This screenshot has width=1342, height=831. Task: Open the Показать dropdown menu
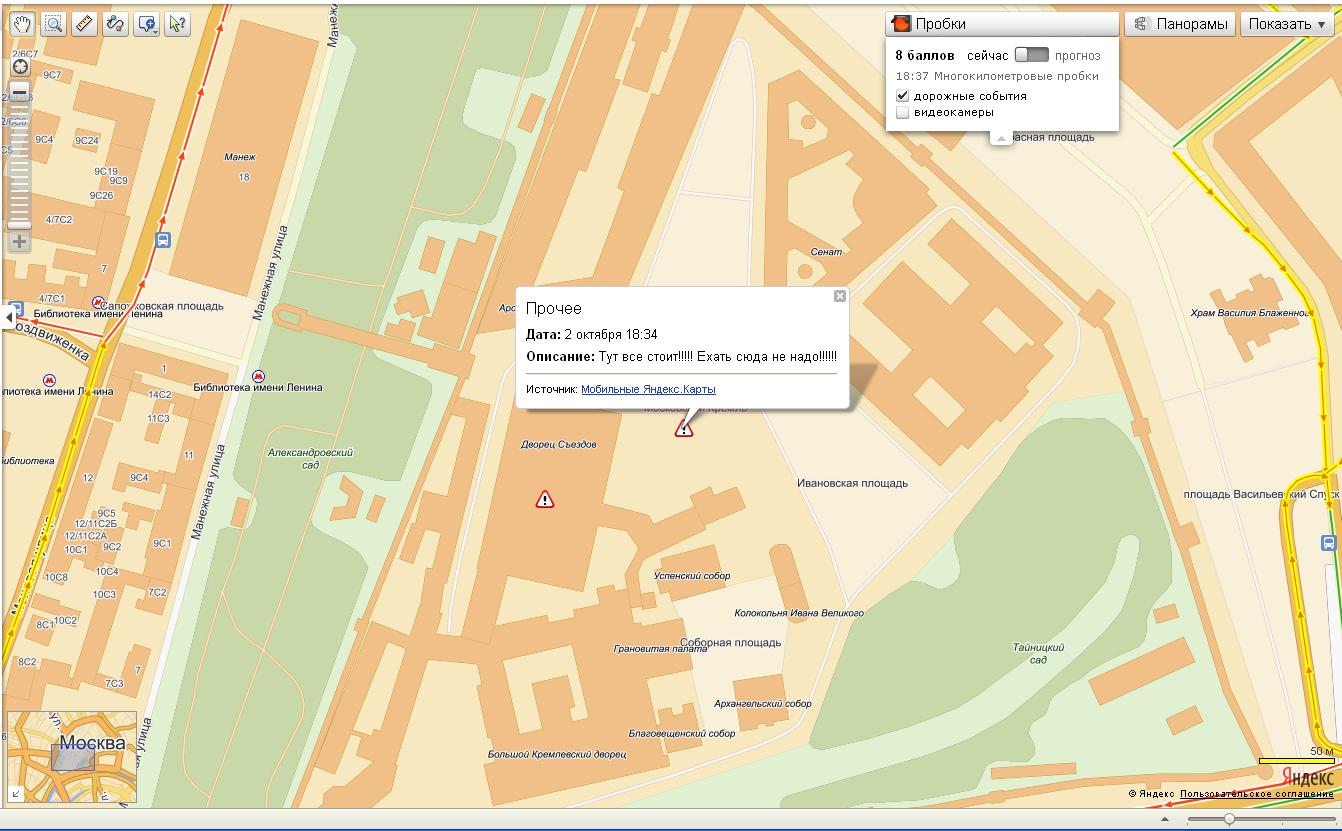click(1286, 24)
